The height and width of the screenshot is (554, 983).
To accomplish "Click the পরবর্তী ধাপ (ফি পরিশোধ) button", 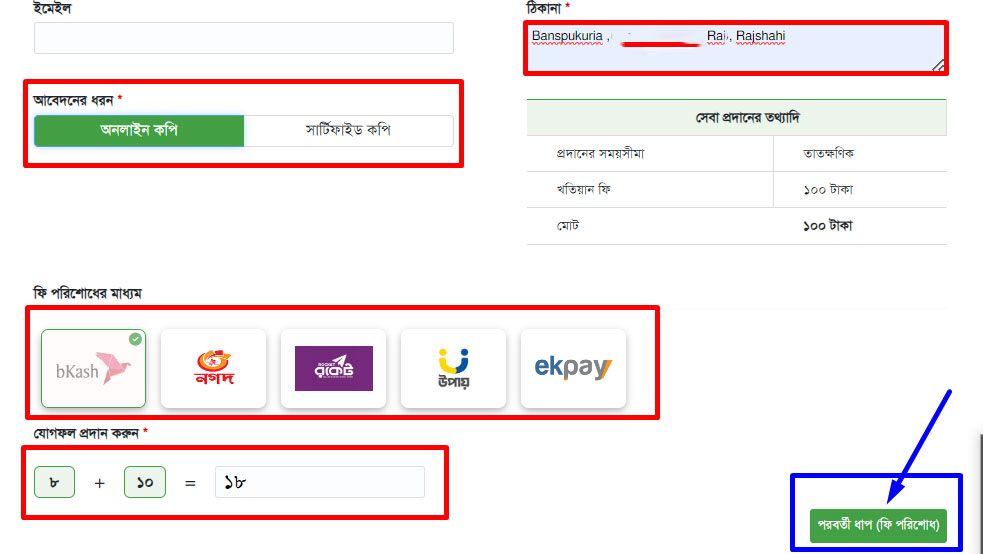I will (x=878, y=525).
